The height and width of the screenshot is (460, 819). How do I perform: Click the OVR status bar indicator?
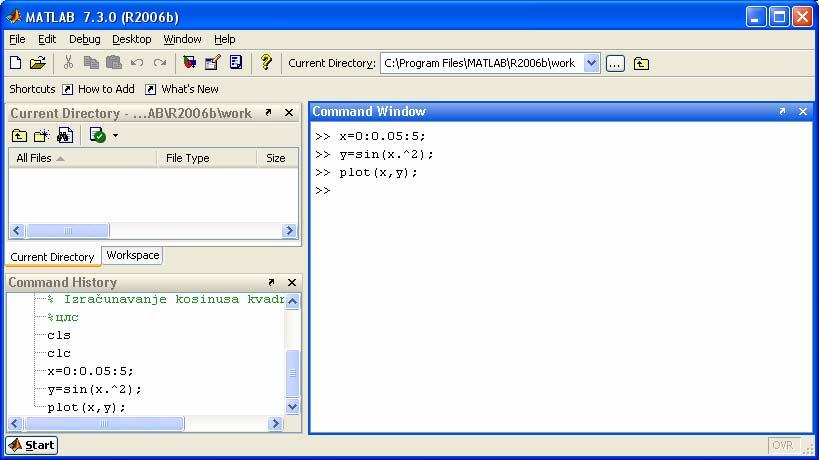pyautogui.click(x=783, y=445)
